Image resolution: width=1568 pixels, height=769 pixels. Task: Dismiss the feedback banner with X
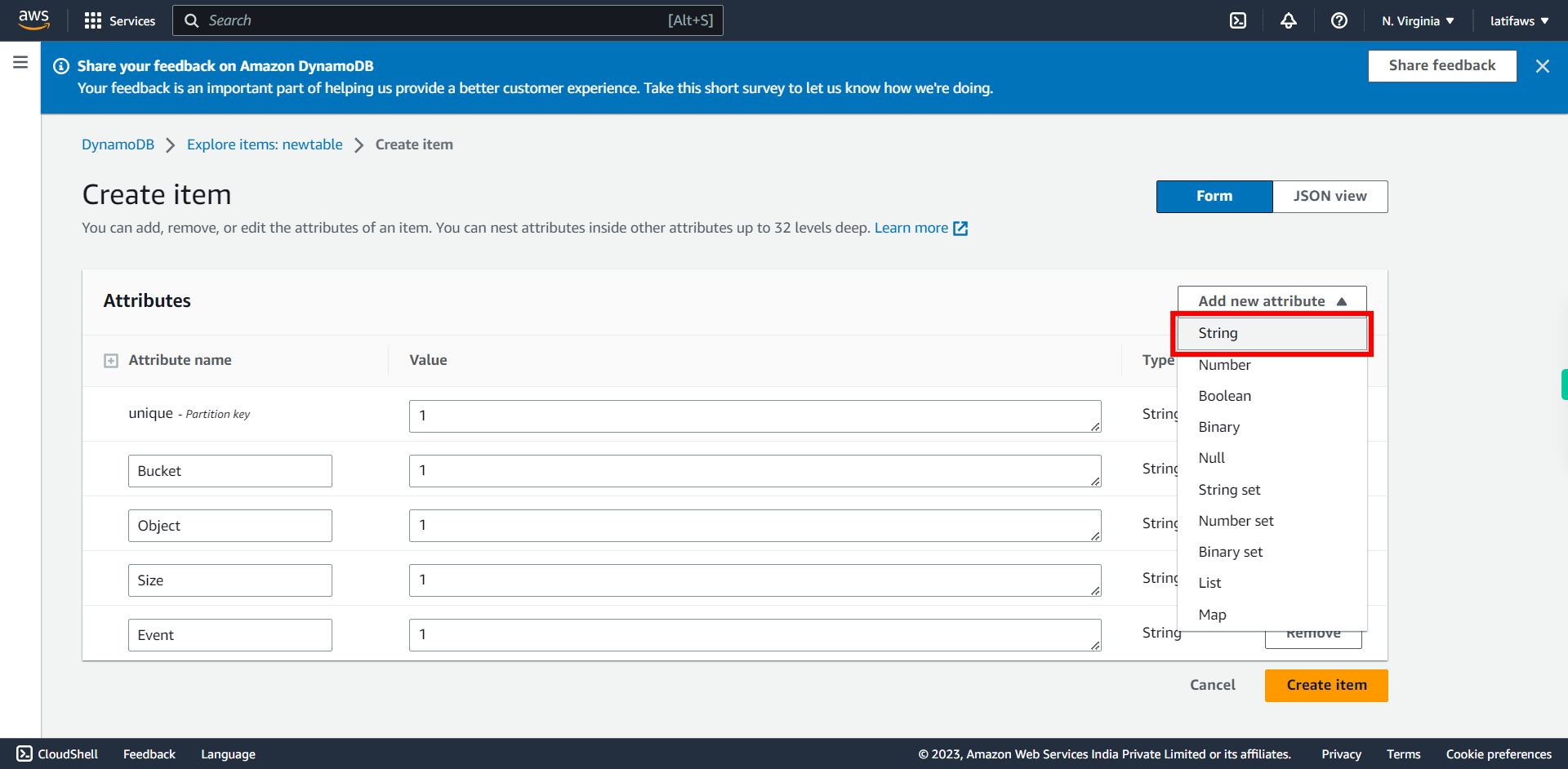pos(1542,66)
